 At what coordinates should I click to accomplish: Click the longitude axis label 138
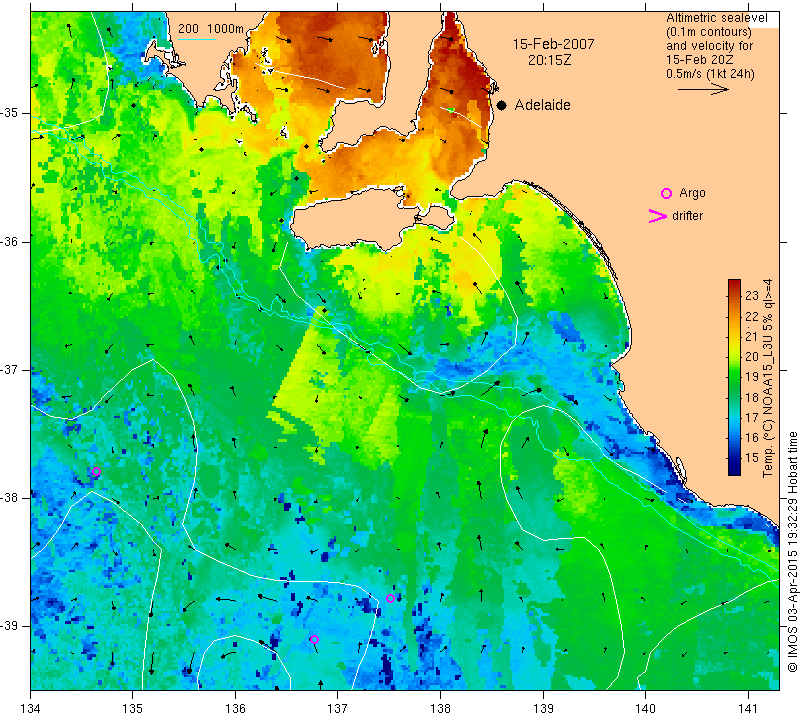click(x=440, y=708)
